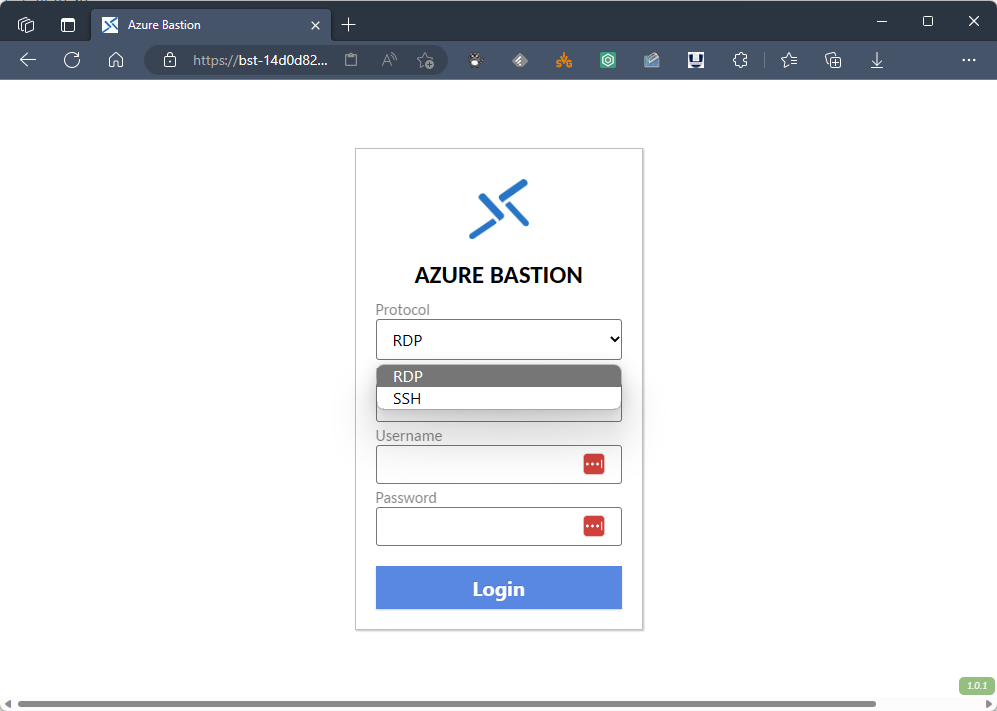This screenshot has width=997, height=711.
Task: Maximize the browser window
Action: (x=928, y=22)
